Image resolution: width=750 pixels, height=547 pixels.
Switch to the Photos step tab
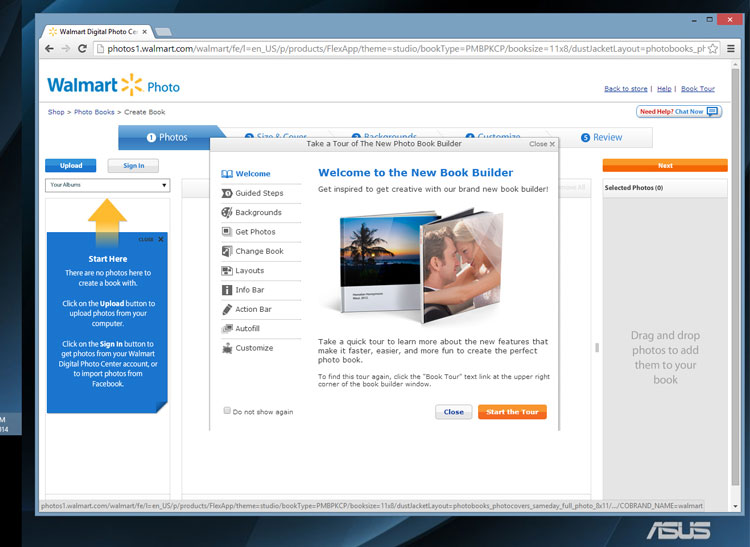pyautogui.click(x=167, y=137)
